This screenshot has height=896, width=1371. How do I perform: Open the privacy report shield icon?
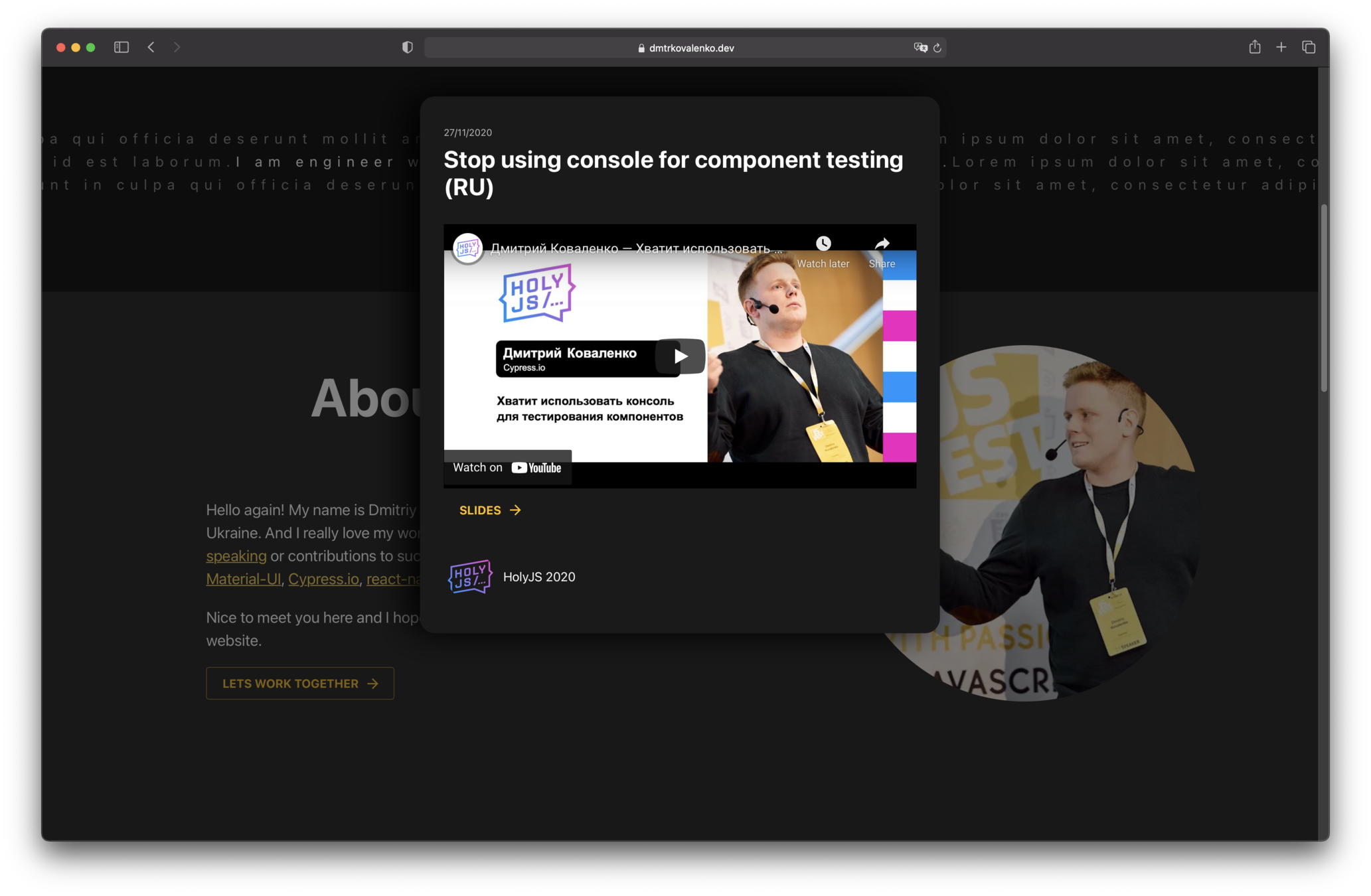click(x=408, y=47)
